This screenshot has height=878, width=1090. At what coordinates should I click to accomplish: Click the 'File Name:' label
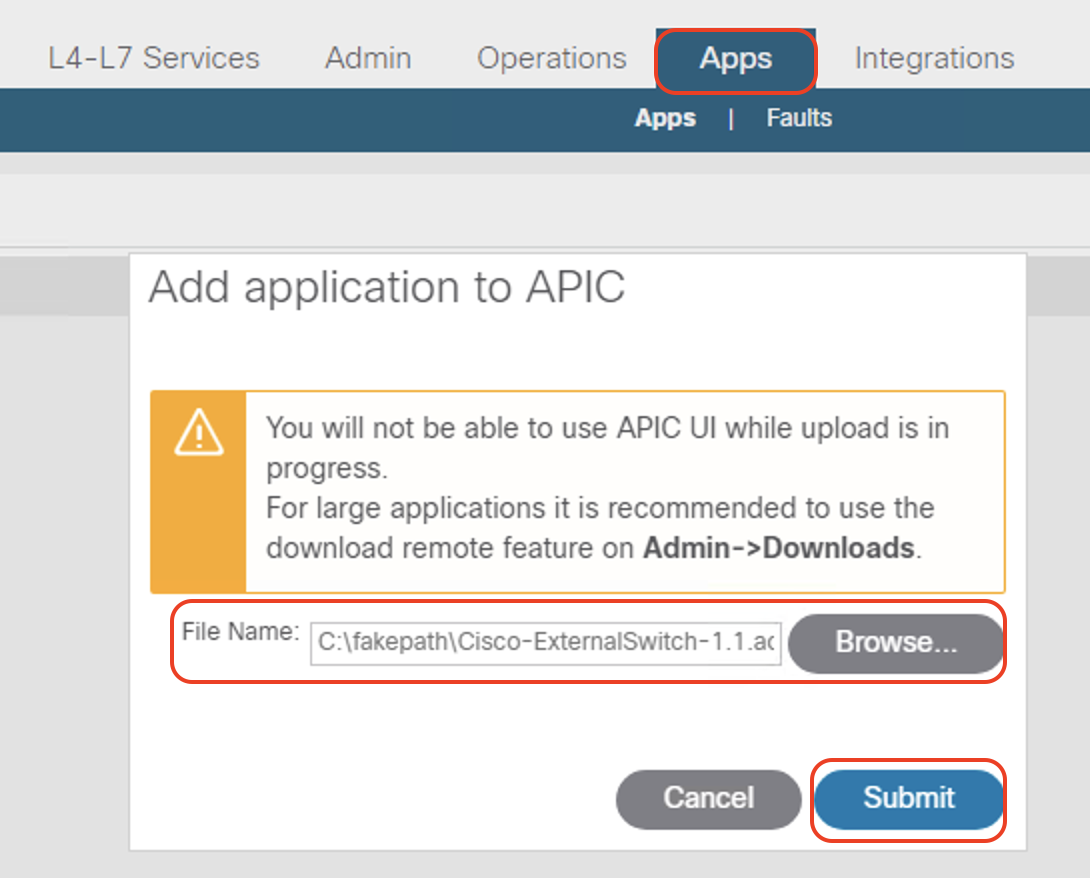coord(241,631)
